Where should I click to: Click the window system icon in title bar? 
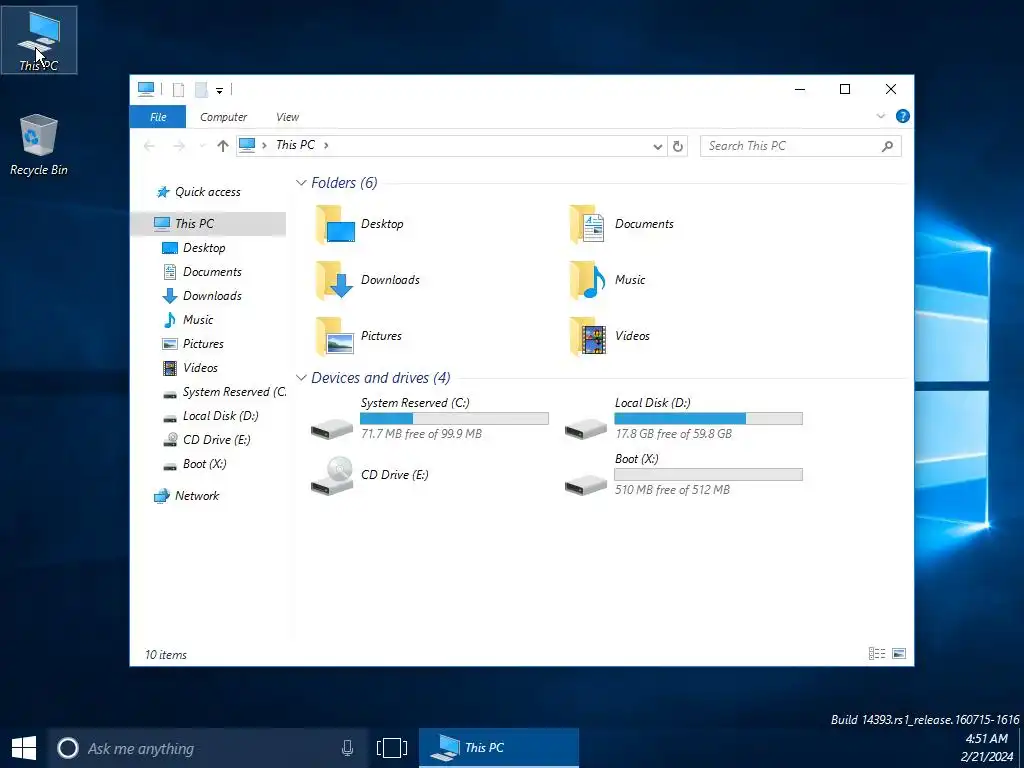tap(146, 88)
